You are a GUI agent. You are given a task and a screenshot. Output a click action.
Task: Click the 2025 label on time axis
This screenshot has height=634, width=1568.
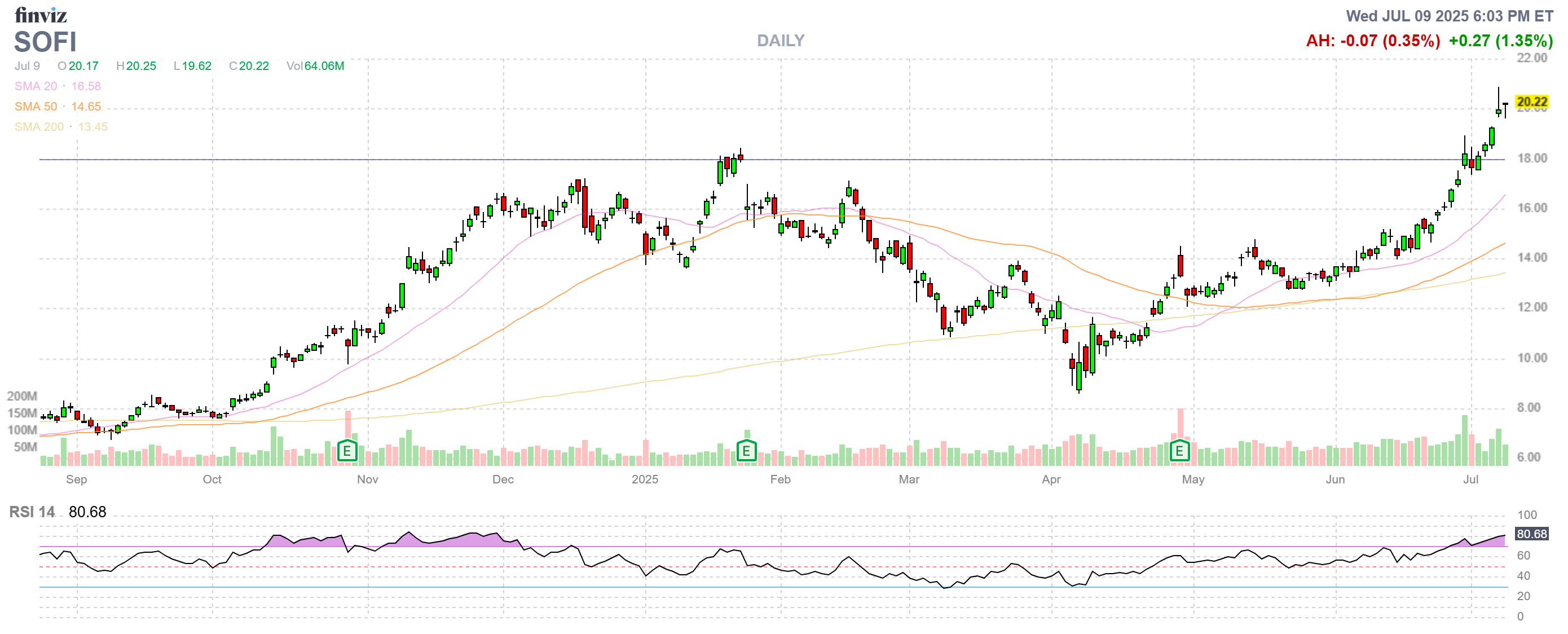click(645, 479)
